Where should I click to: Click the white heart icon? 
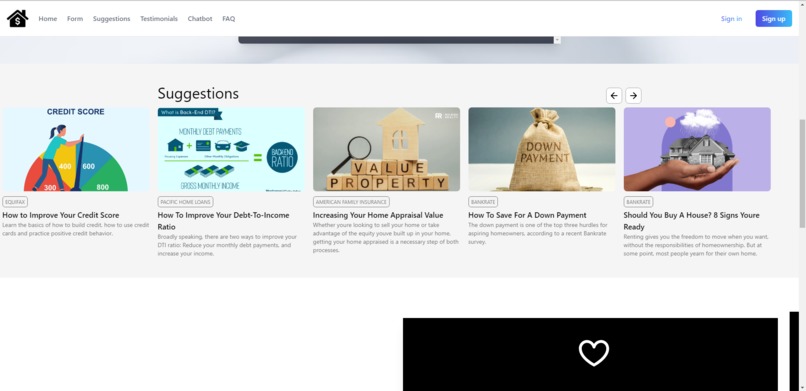click(x=594, y=353)
